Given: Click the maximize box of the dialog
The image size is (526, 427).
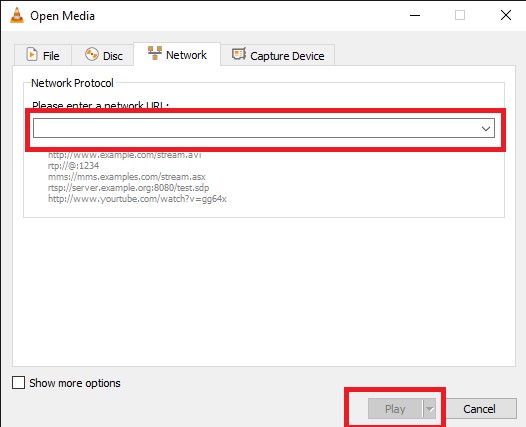Looking at the screenshot, I should coord(460,15).
